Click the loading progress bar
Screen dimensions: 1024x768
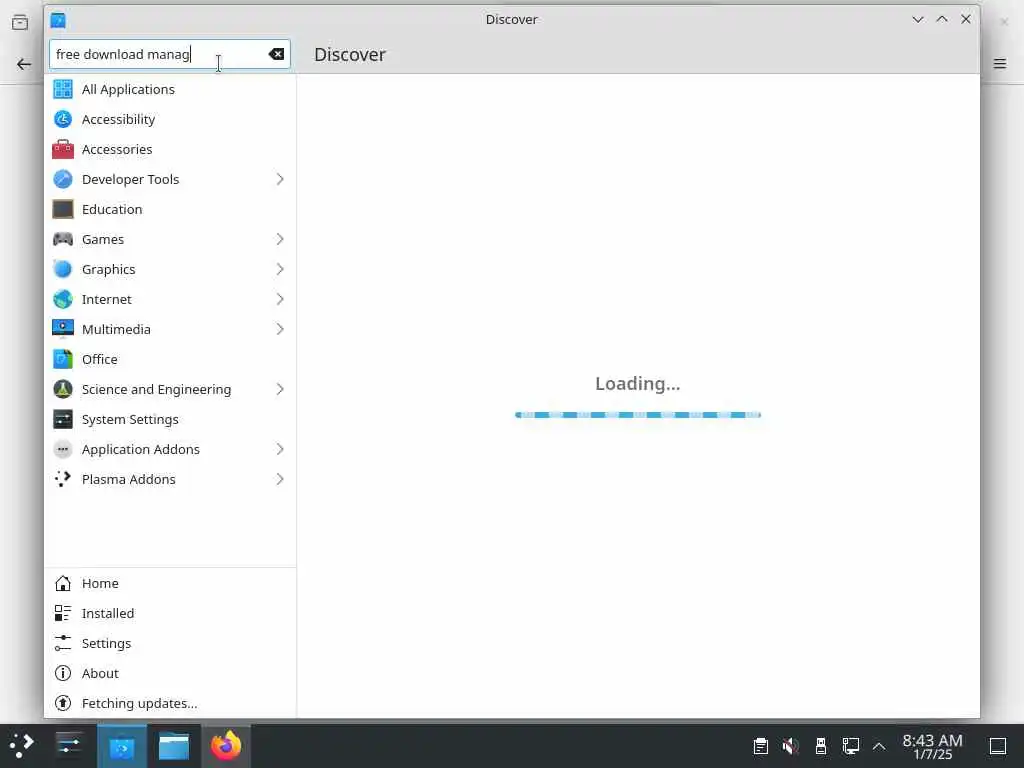pyautogui.click(x=637, y=415)
